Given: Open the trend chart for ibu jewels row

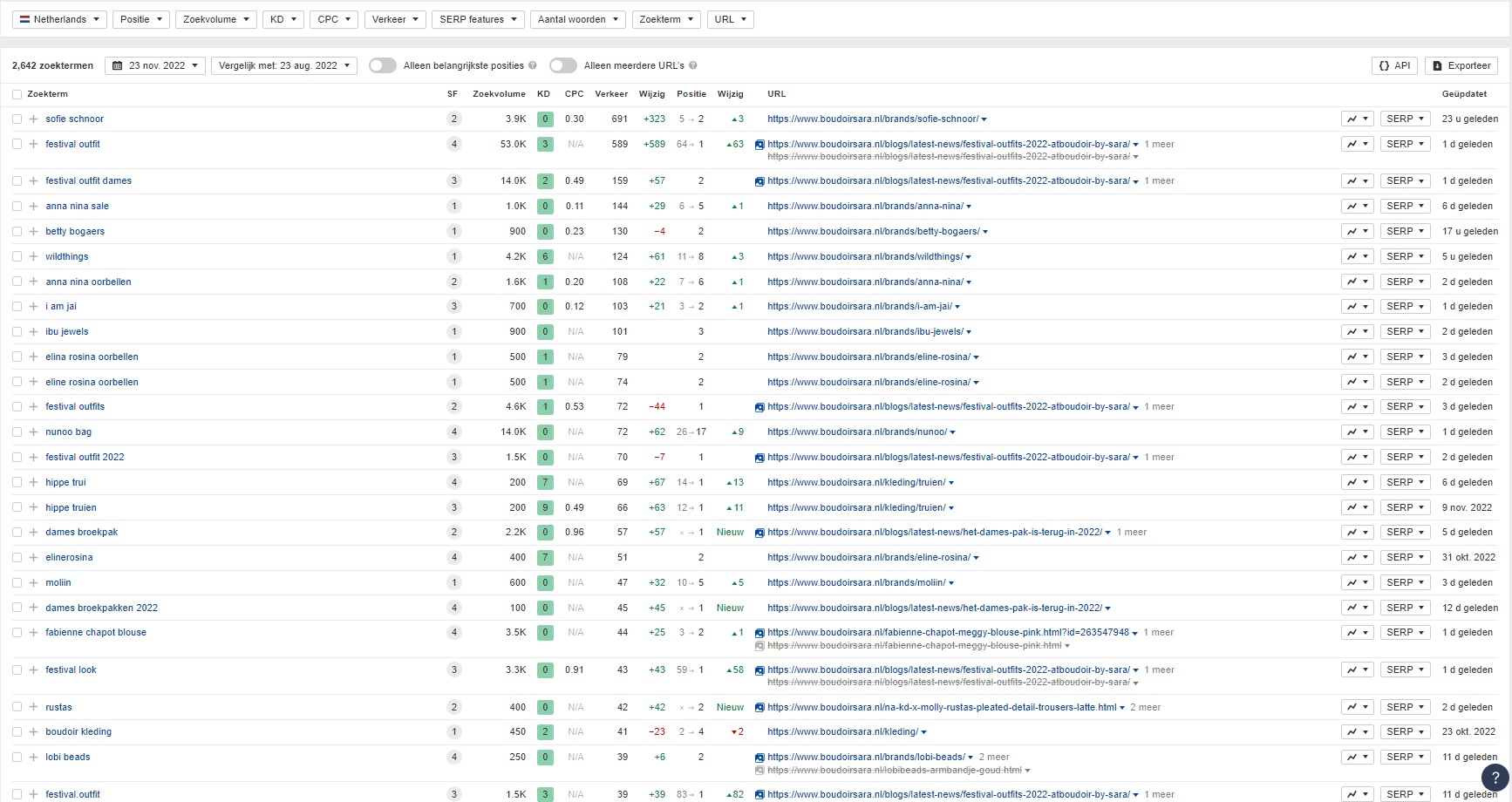Looking at the screenshot, I should tap(1358, 331).
